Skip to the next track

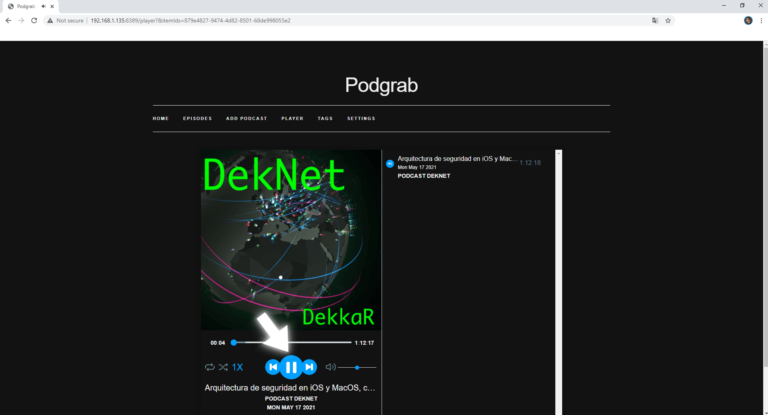310,367
